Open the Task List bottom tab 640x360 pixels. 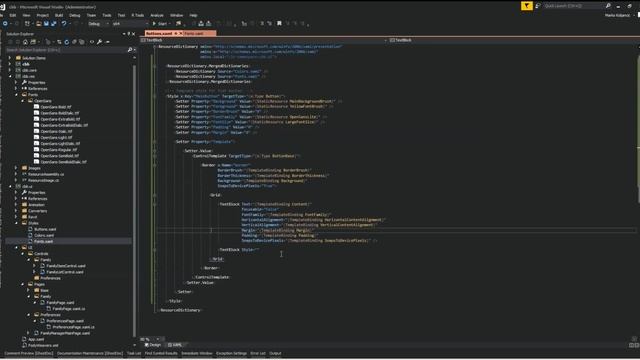click(134, 353)
